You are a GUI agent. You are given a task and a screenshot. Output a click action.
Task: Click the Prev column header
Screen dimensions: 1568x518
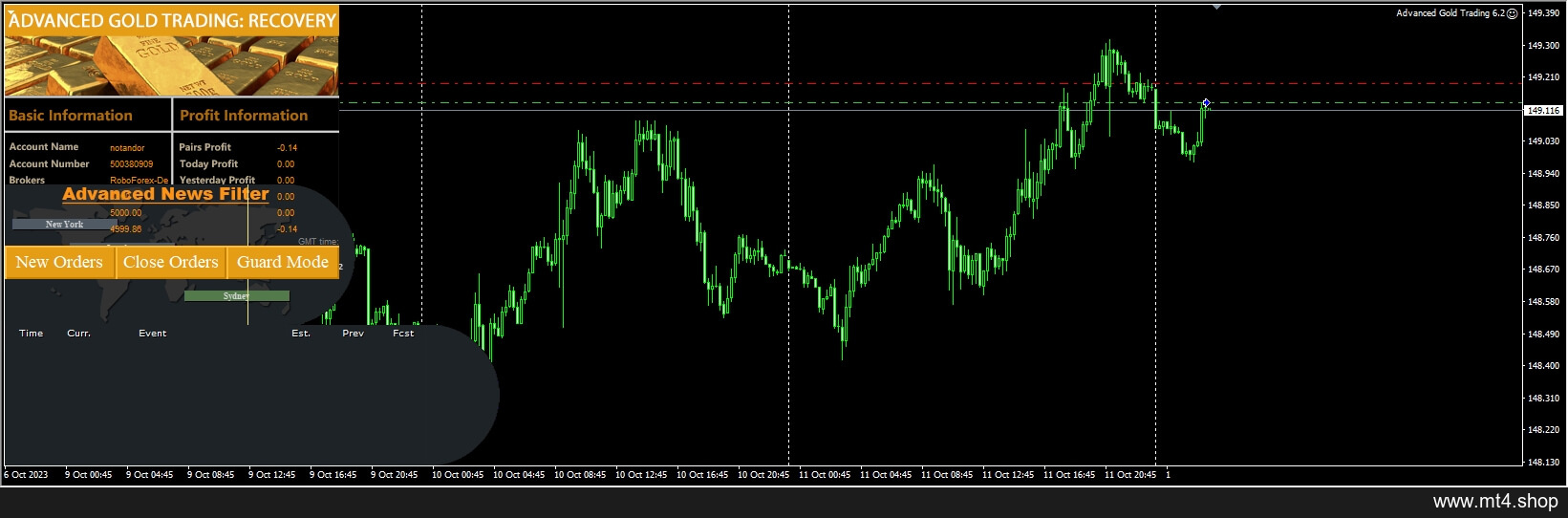(x=353, y=334)
